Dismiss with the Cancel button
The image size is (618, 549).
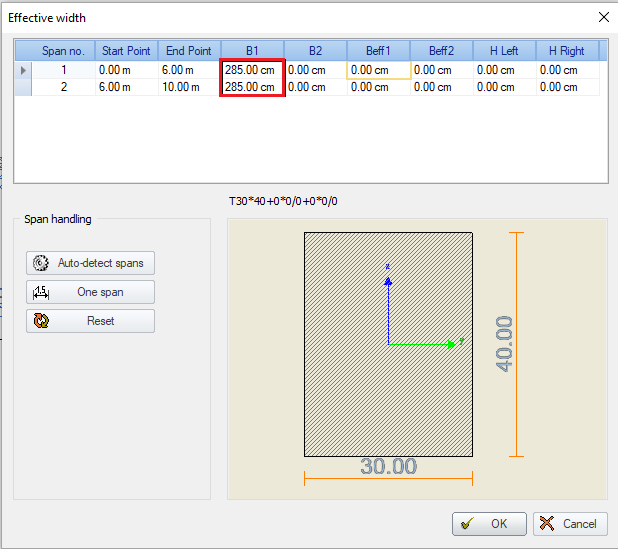570,524
